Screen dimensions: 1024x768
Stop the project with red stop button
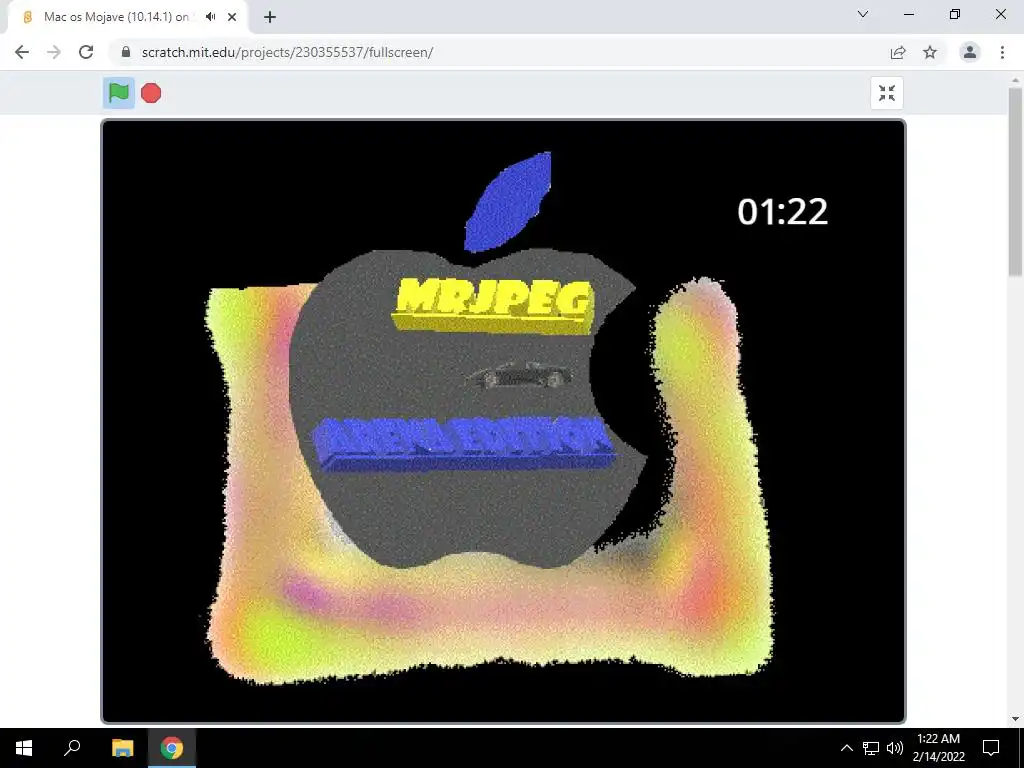151,93
